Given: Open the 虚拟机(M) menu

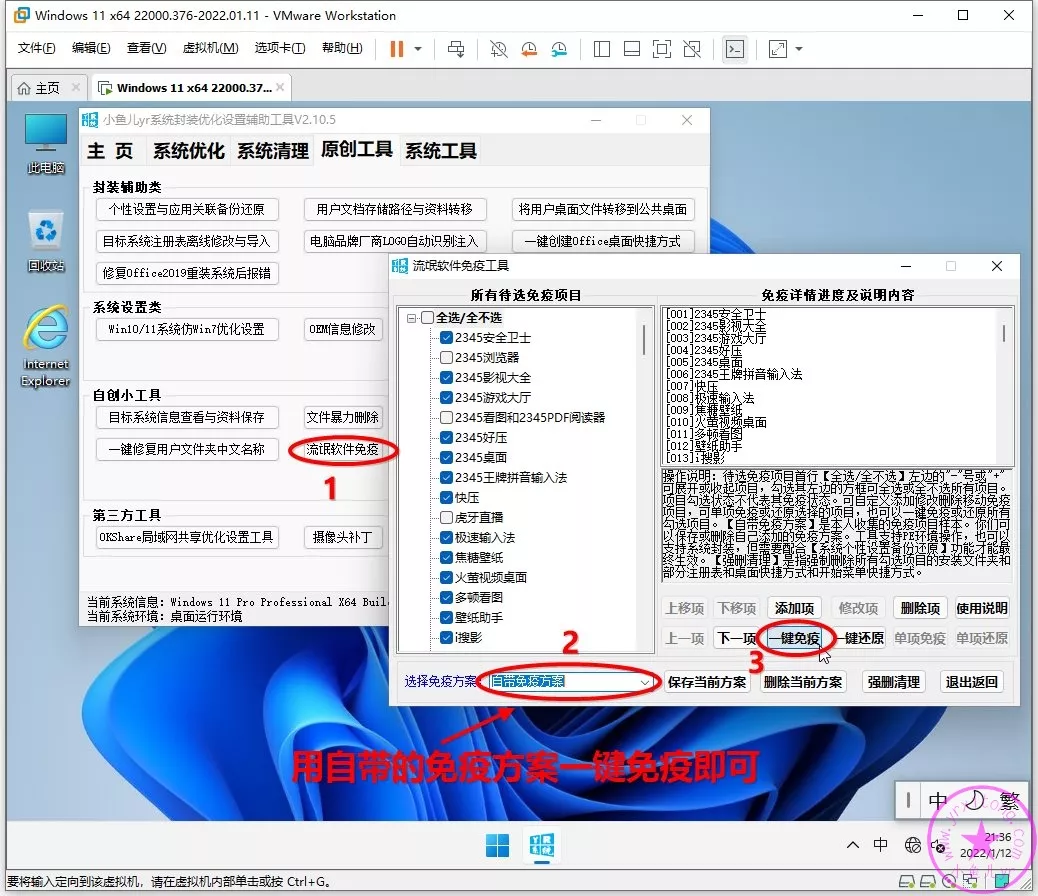Looking at the screenshot, I should (x=210, y=48).
